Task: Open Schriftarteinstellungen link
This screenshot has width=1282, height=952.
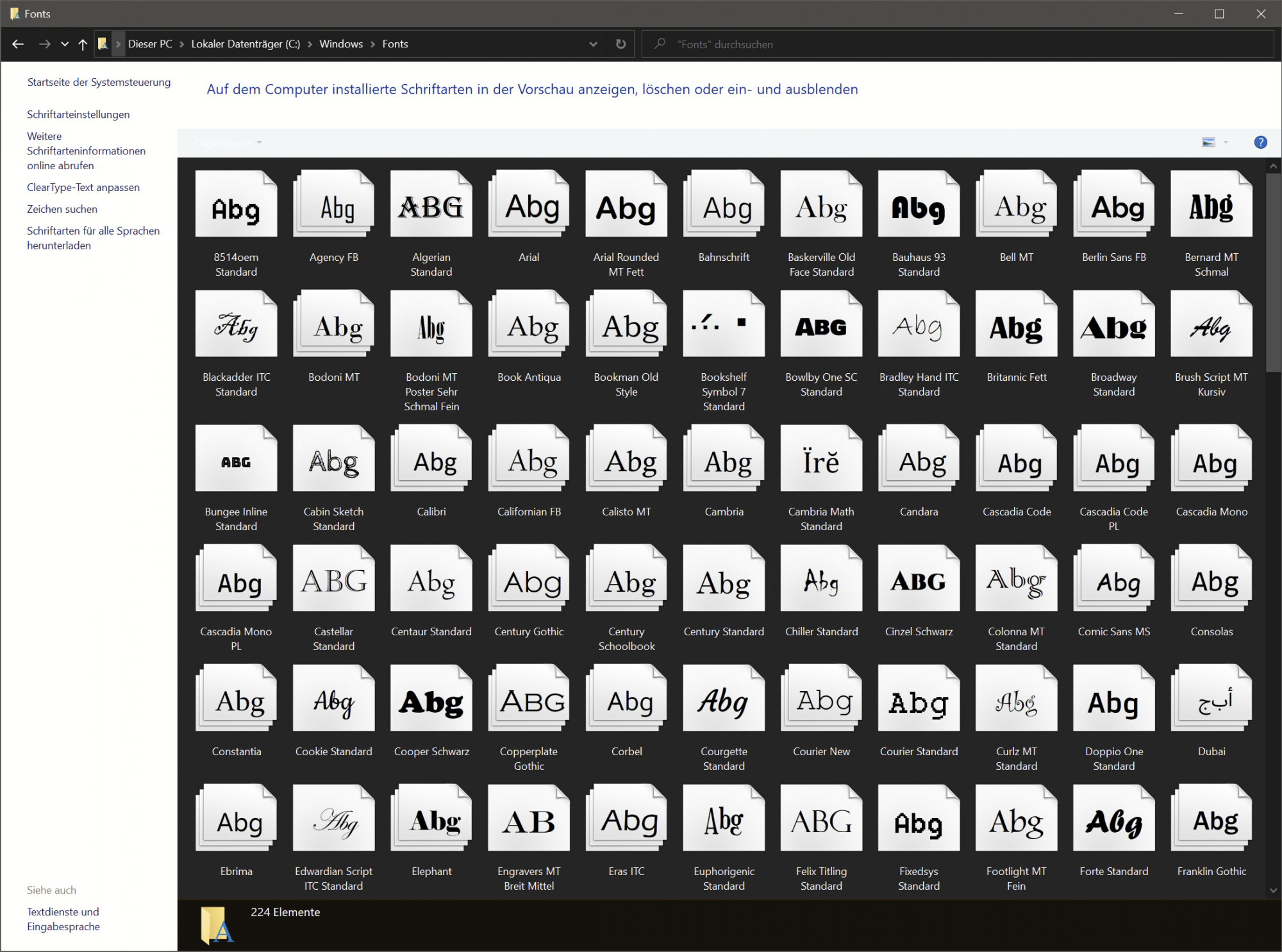Action: click(x=78, y=114)
